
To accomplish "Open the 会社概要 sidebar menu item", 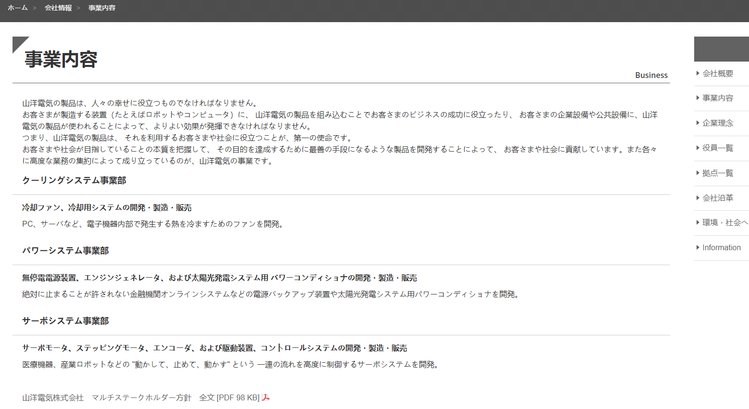I will pos(718,73).
